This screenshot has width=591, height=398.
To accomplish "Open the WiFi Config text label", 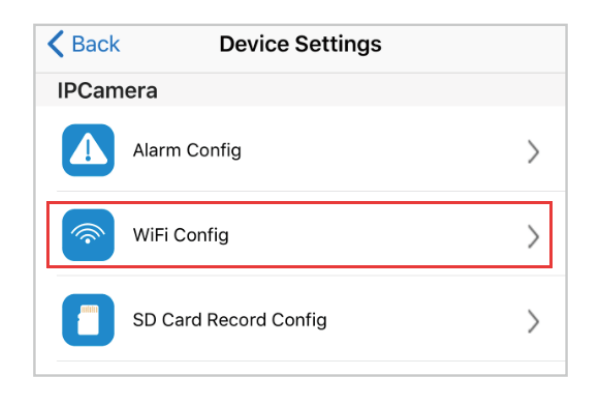I will point(181,235).
